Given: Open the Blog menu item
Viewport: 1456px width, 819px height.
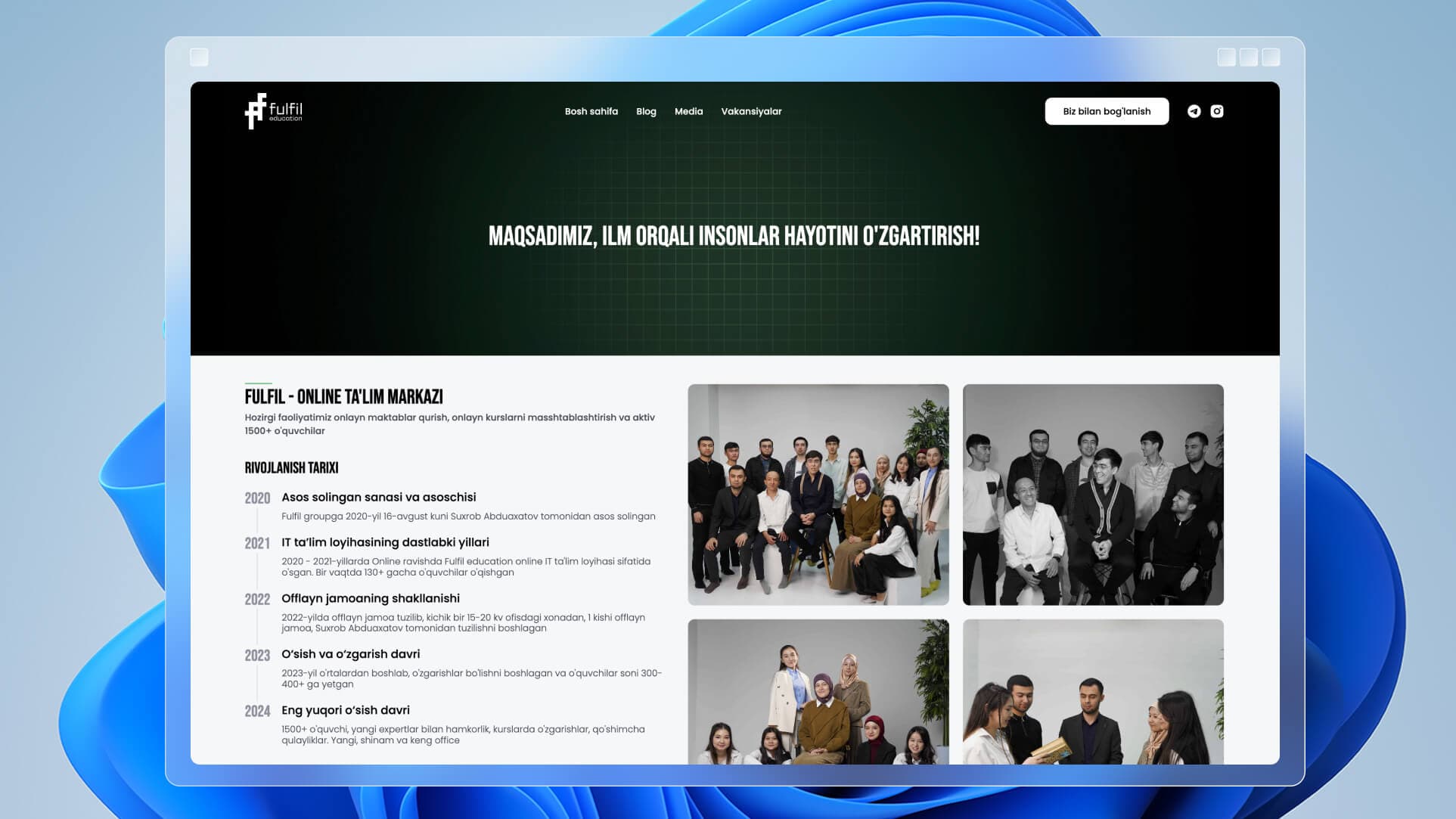Looking at the screenshot, I should point(646,111).
